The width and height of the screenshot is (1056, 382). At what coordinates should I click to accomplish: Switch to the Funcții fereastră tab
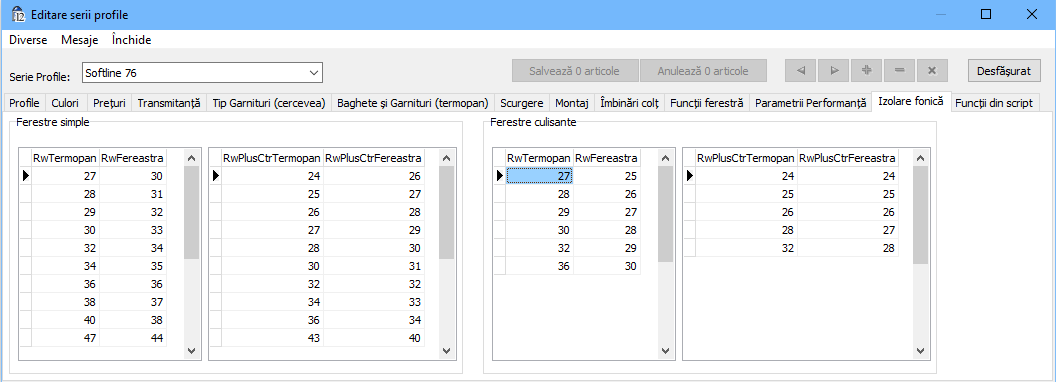pyautogui.click(x=706, y=103)
